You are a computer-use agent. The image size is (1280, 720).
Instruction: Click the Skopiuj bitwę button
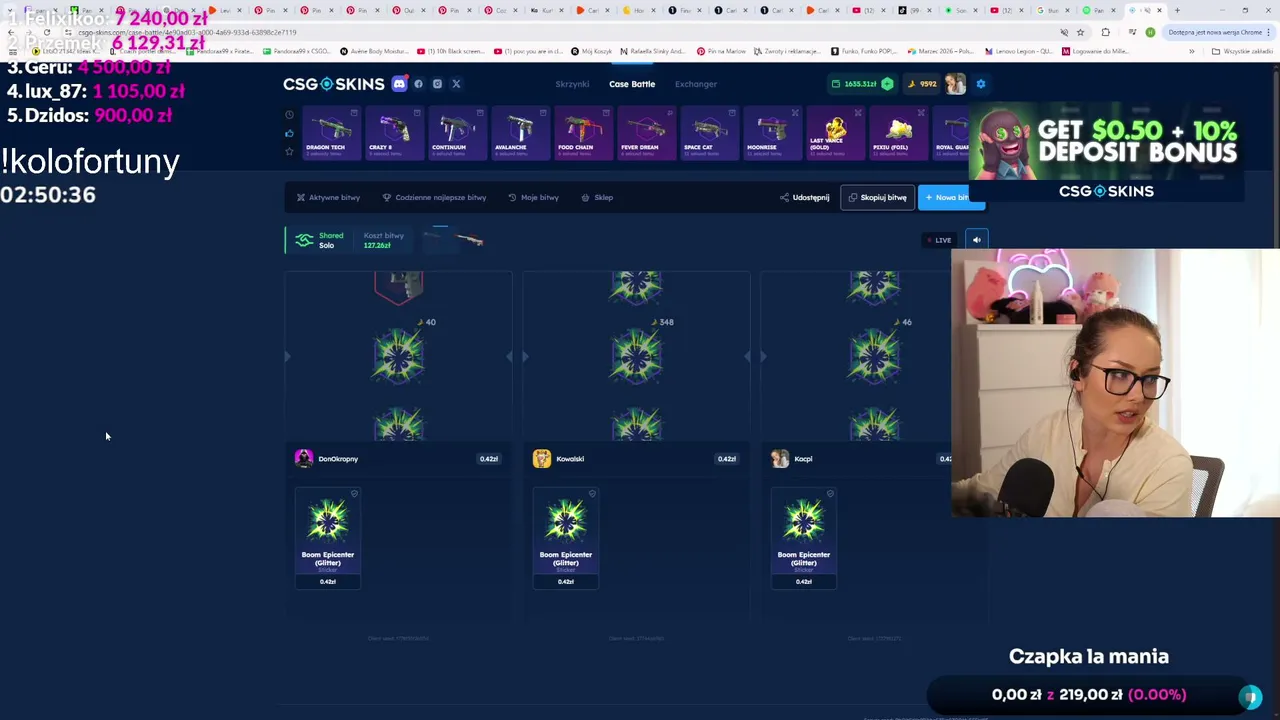point(877,198)
